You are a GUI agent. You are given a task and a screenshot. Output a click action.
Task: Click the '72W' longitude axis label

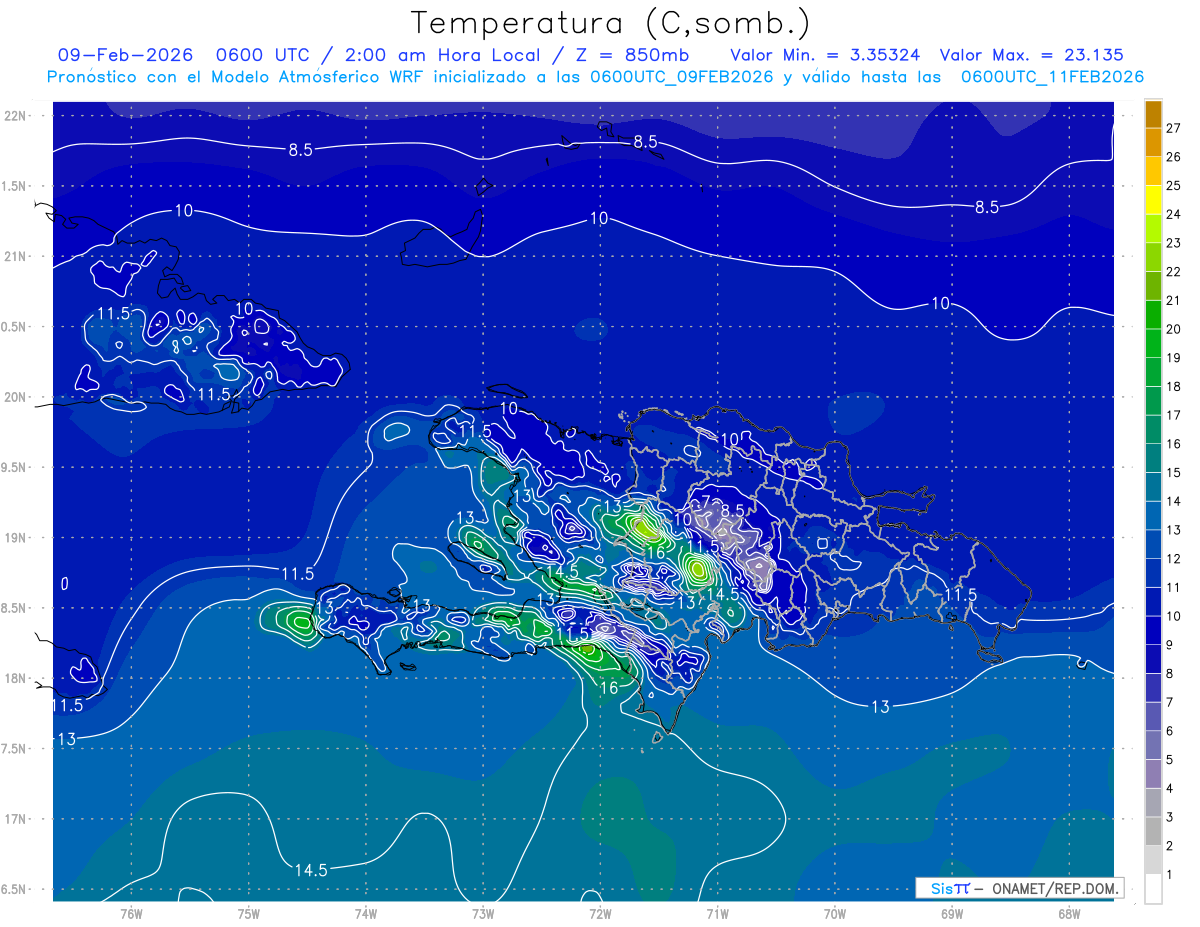tap(600, 913)
